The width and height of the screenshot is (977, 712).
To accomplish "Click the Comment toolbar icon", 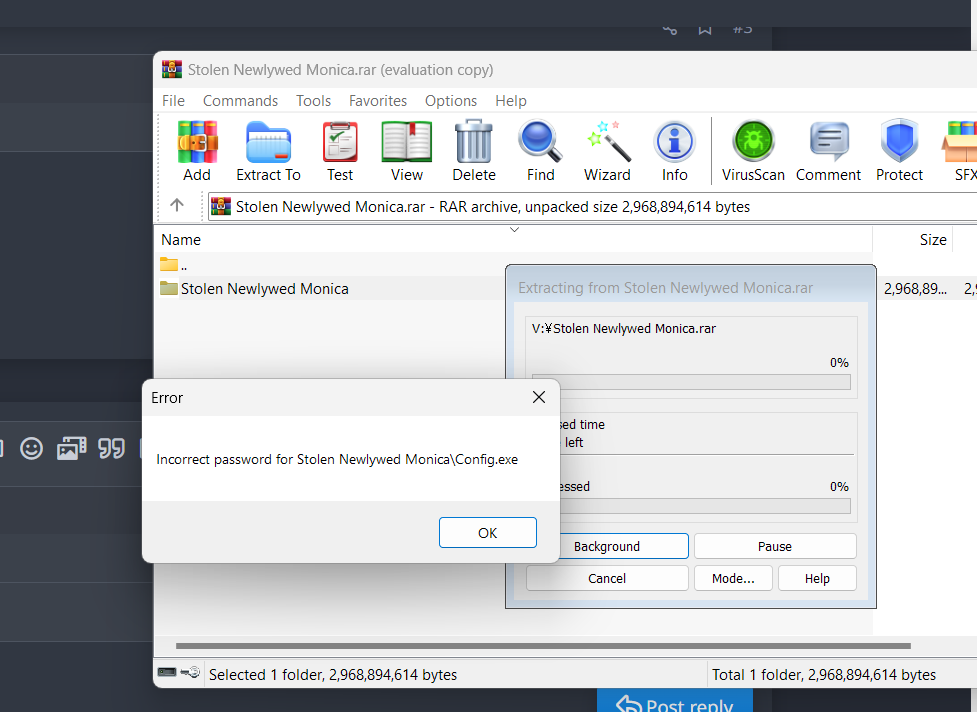I will click(x=828, y=142).
